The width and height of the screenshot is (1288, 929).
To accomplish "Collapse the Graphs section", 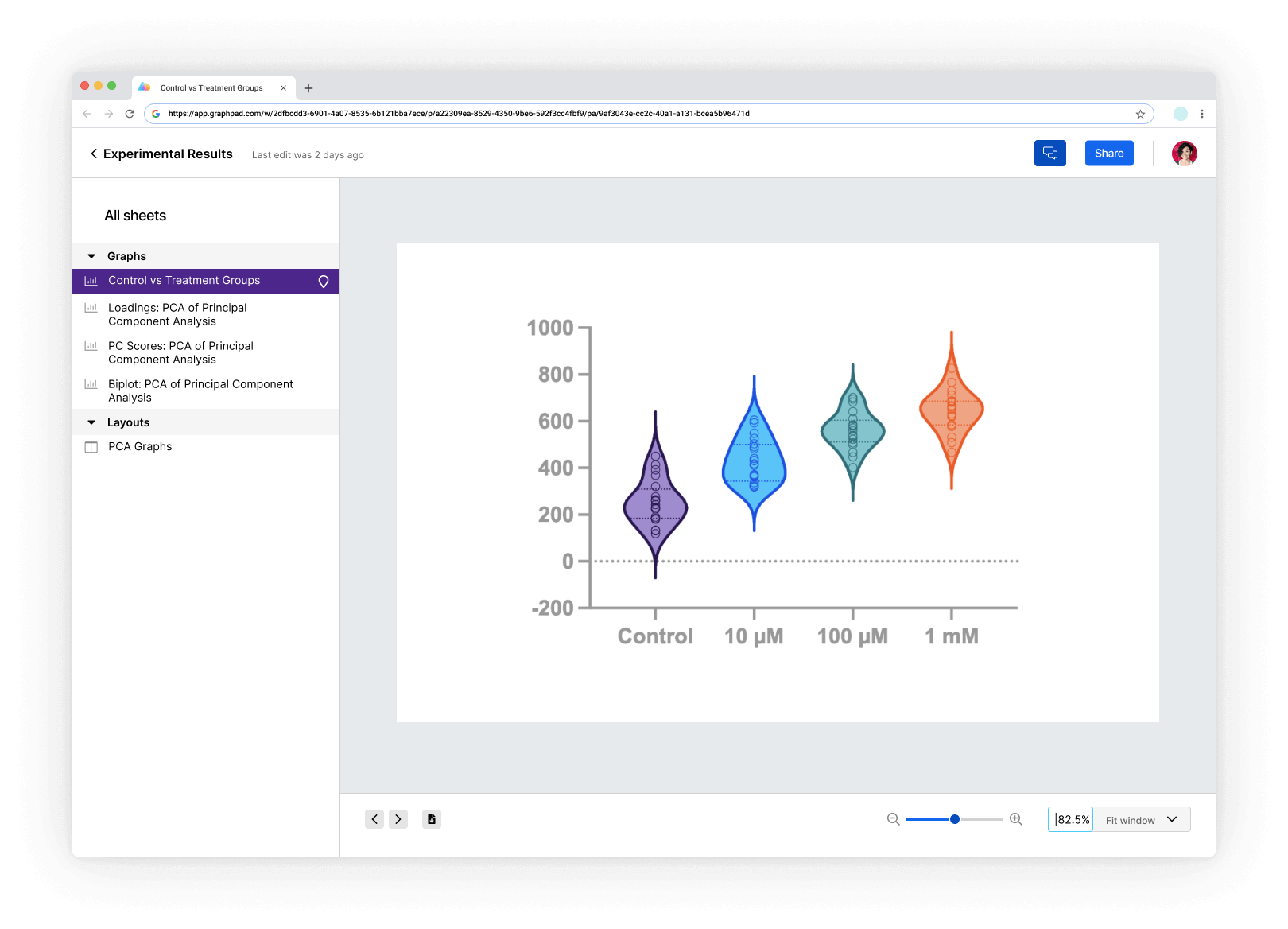I will tap(91, 256).
